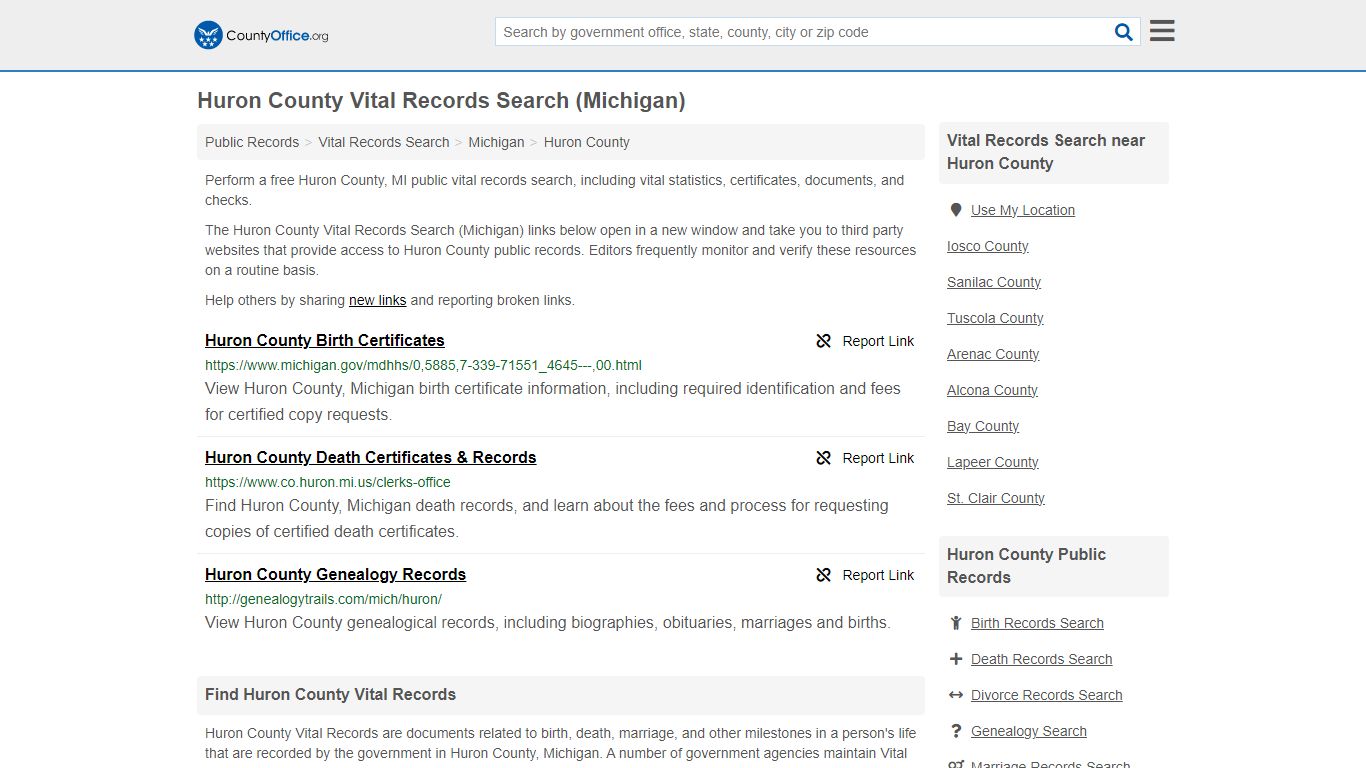Click the Death Records Search plus icon
Image resolution: width=1366 pixels, height=768 pixels.
pos(955,659)
